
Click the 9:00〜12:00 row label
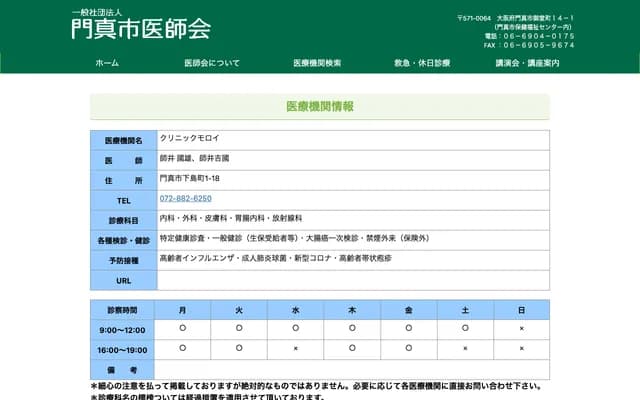(122, 330)
